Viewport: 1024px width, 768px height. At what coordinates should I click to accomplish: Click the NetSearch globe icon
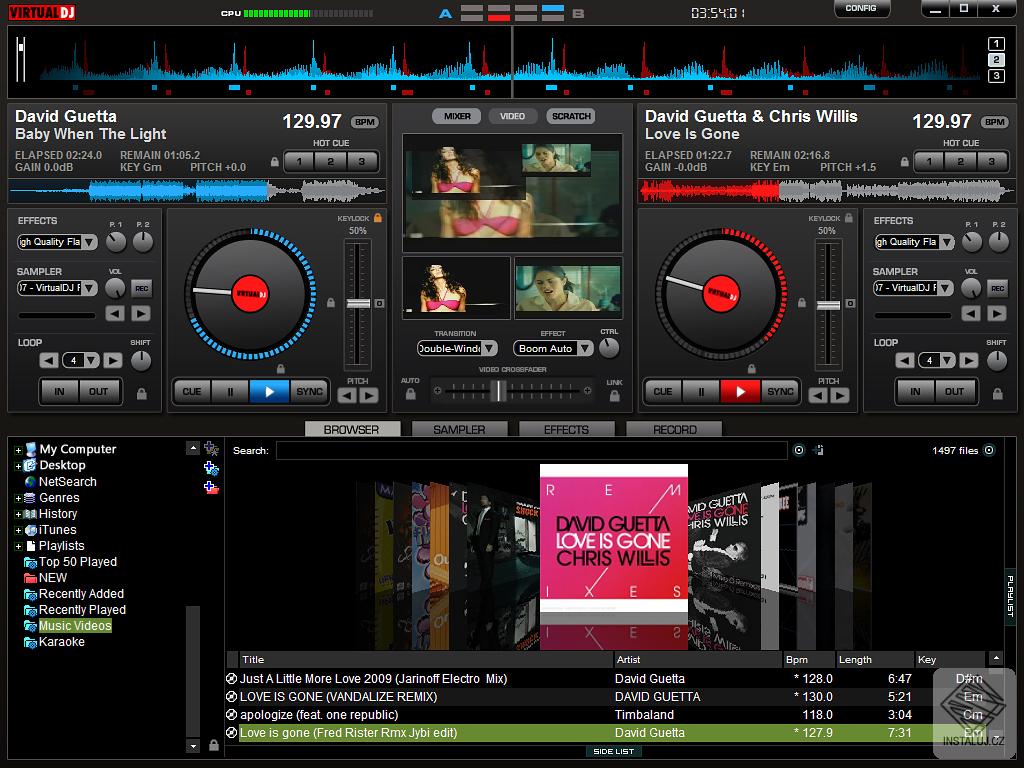point(30,481)
